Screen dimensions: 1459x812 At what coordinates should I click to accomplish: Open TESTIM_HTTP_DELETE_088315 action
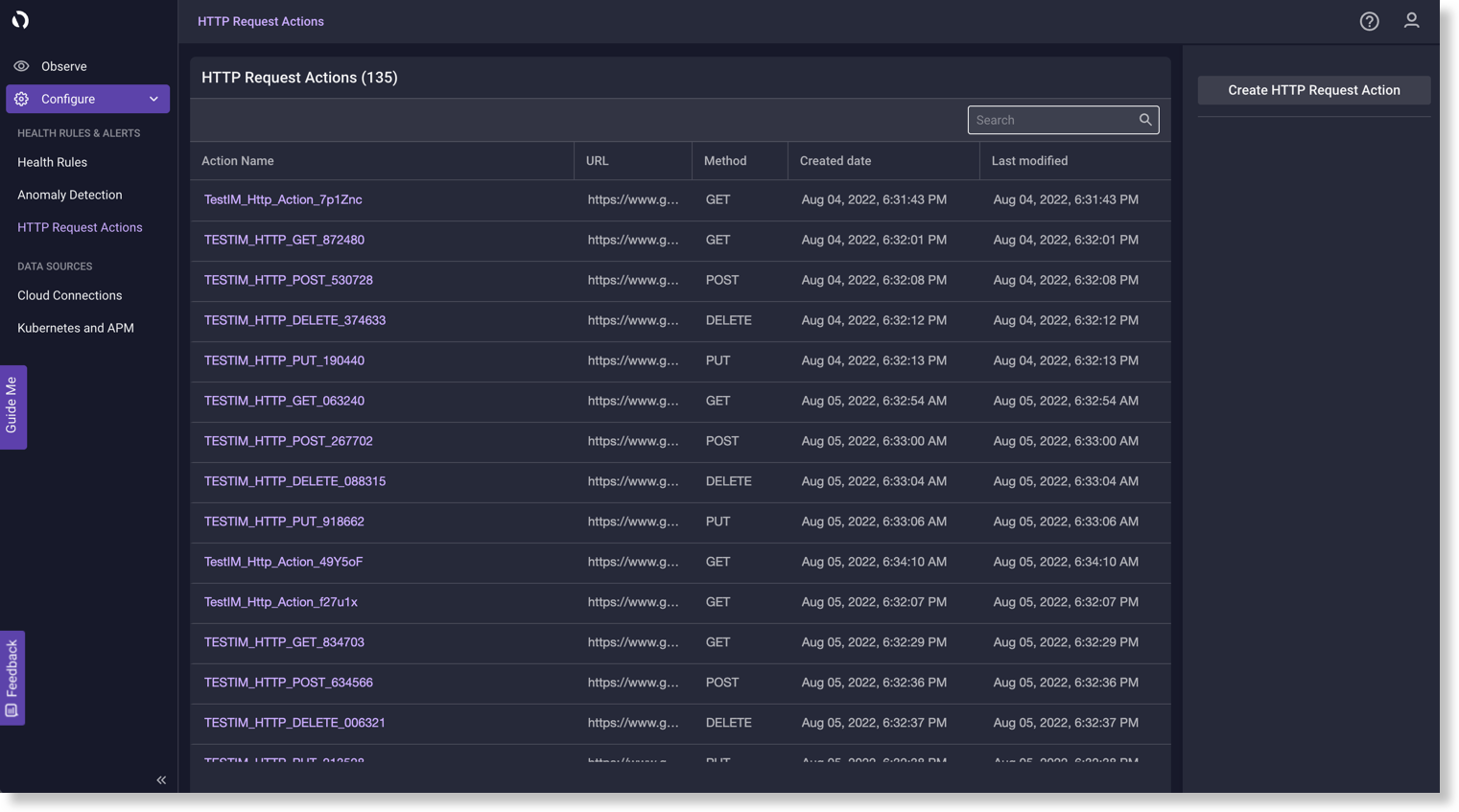pos(294,481)
